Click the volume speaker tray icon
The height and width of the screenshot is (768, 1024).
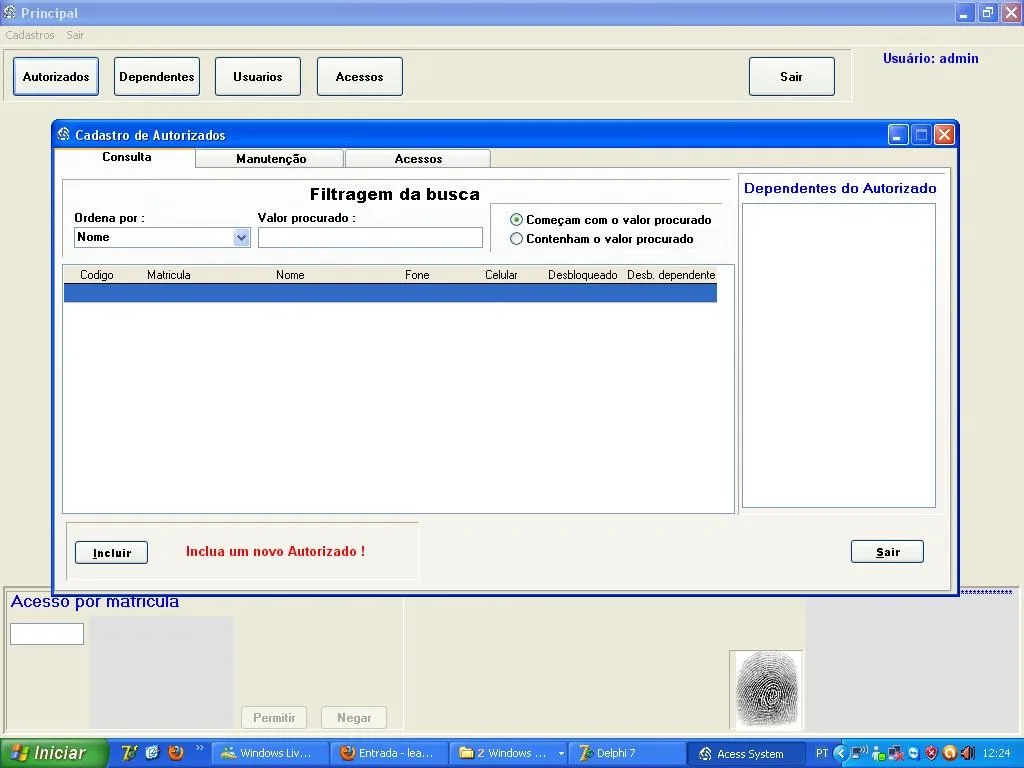coord(967,754)
